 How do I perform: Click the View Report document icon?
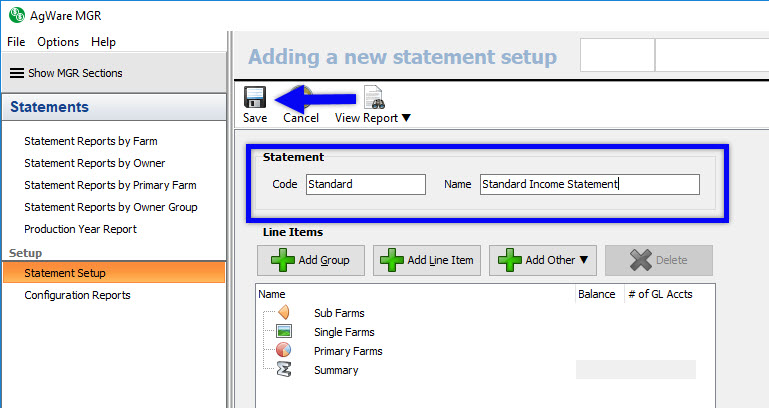[374, 97]
